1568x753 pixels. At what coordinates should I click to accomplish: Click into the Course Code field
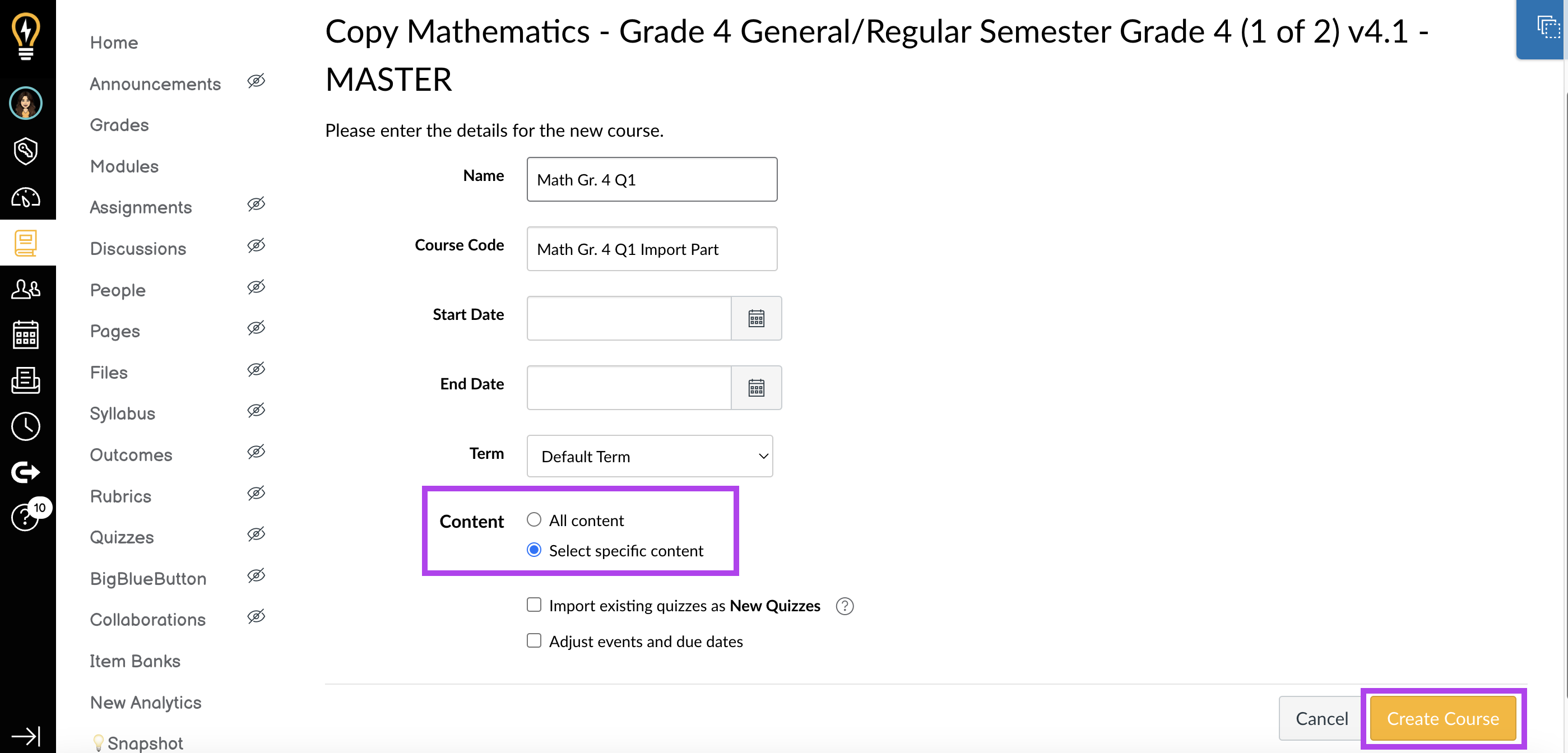[x=651, y=249]
